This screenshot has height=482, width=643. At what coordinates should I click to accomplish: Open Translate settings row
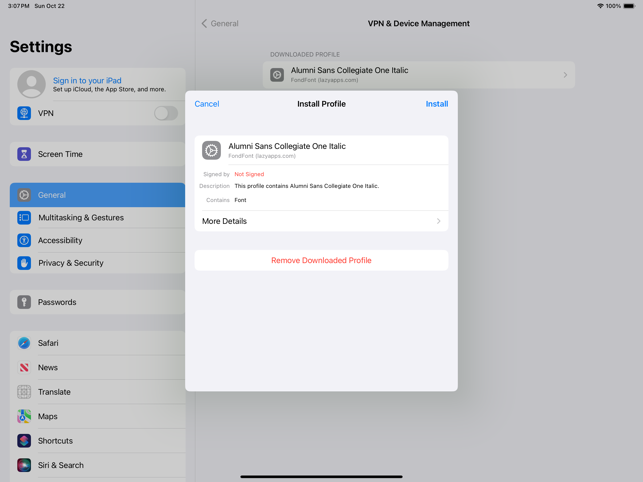click(97, 392)
